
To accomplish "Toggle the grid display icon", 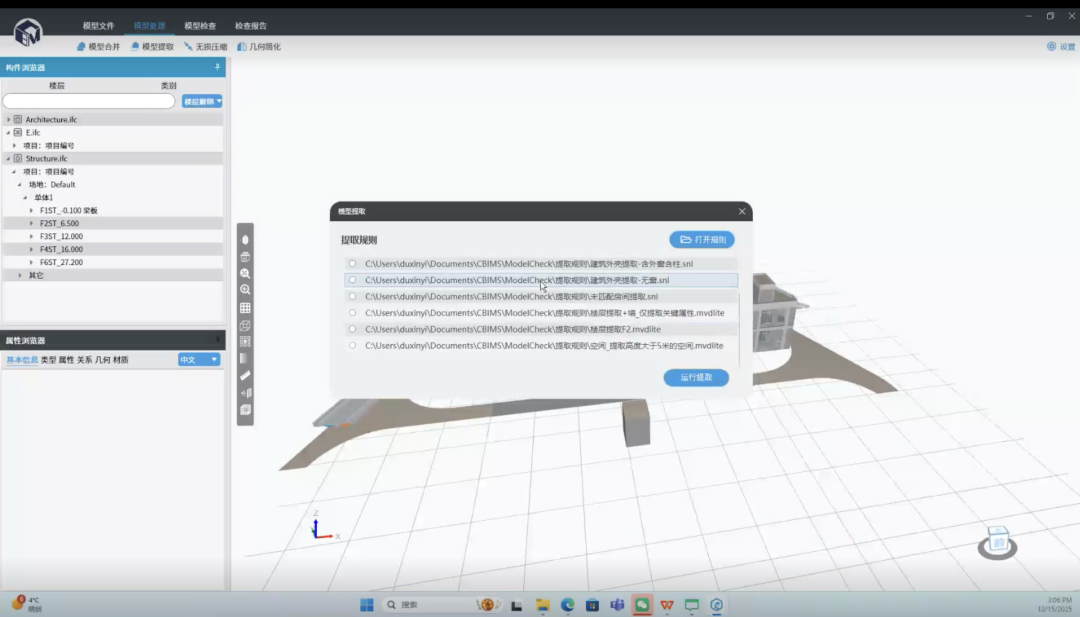I will coord(245,308).
